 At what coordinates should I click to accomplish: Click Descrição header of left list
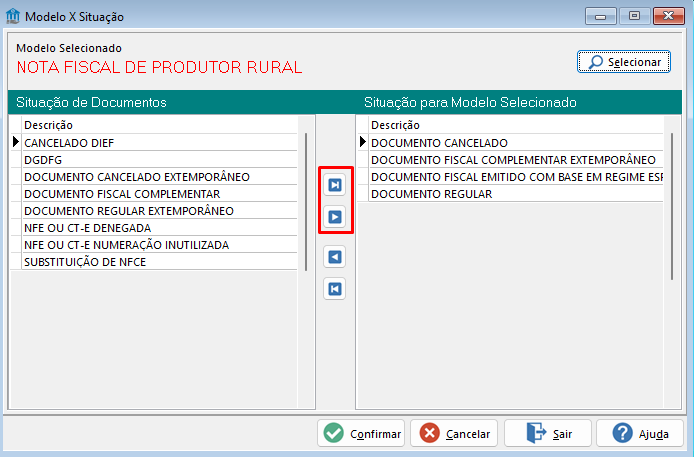[160, 125]
